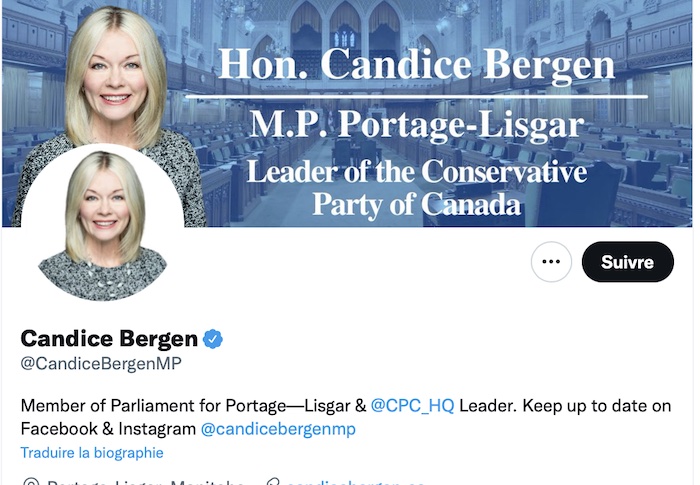Click the Portage-Lisgar, Manitoba location text
Viewport: 700px width, 485px height.
[x=145, y=482]
